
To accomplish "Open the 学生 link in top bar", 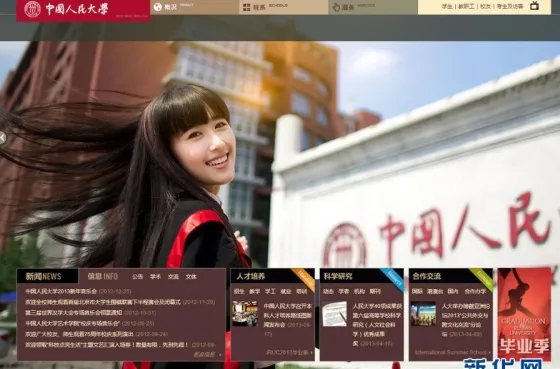I will [447, 6].
